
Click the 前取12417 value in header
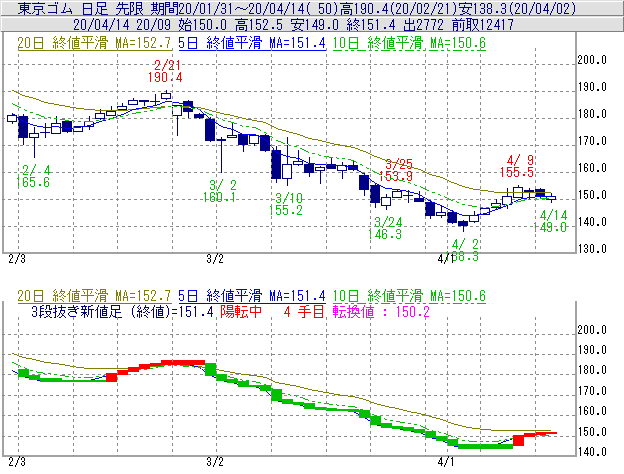[x=483, y=25]
